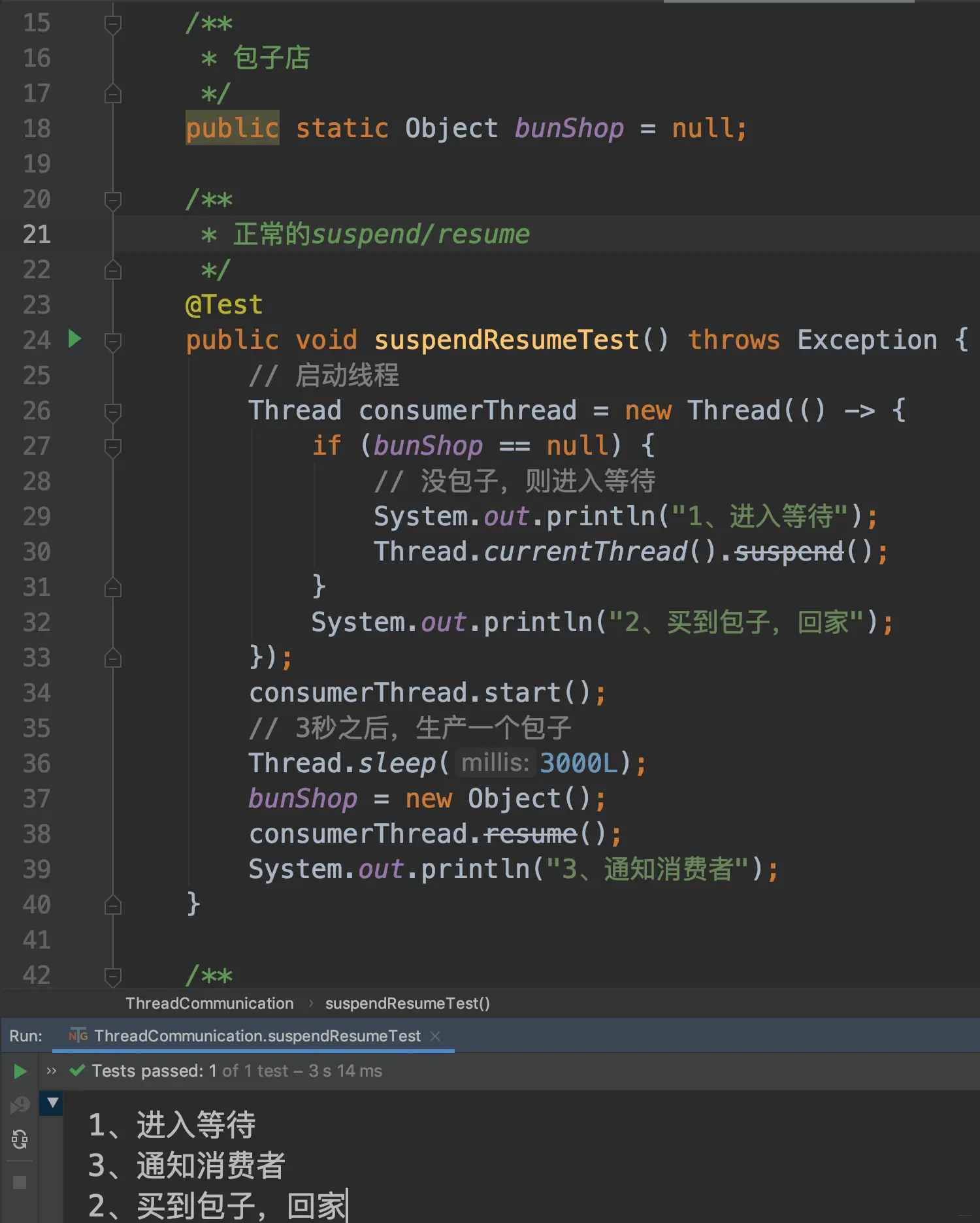Viewport: 980px width, 1223px height.
Task: Rerun the test in the Run panel
Action: (20, 1071)
